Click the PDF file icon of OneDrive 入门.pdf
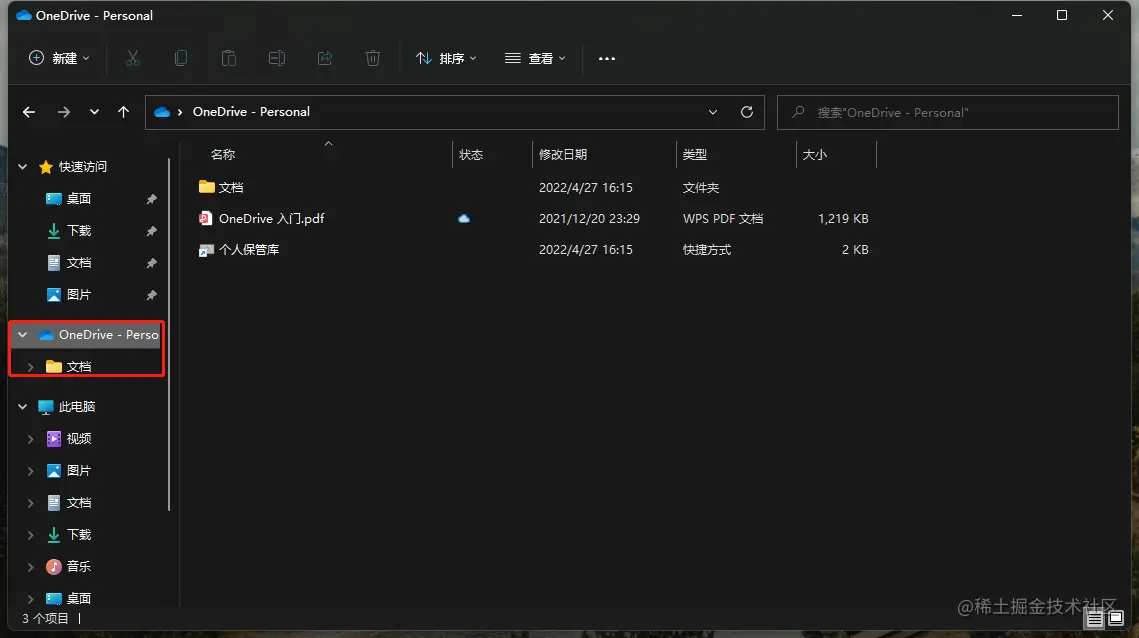This screenshot has height=638, width=1139. [206, 218]
